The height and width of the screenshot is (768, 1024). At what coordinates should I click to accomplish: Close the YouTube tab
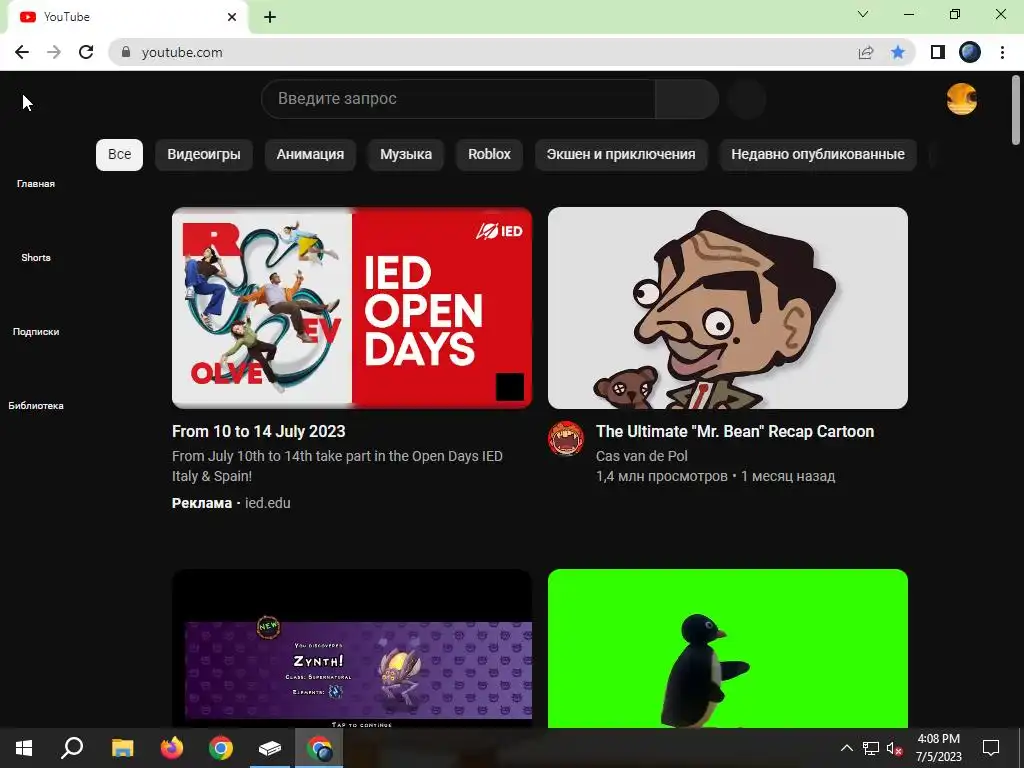pos(232,17)
